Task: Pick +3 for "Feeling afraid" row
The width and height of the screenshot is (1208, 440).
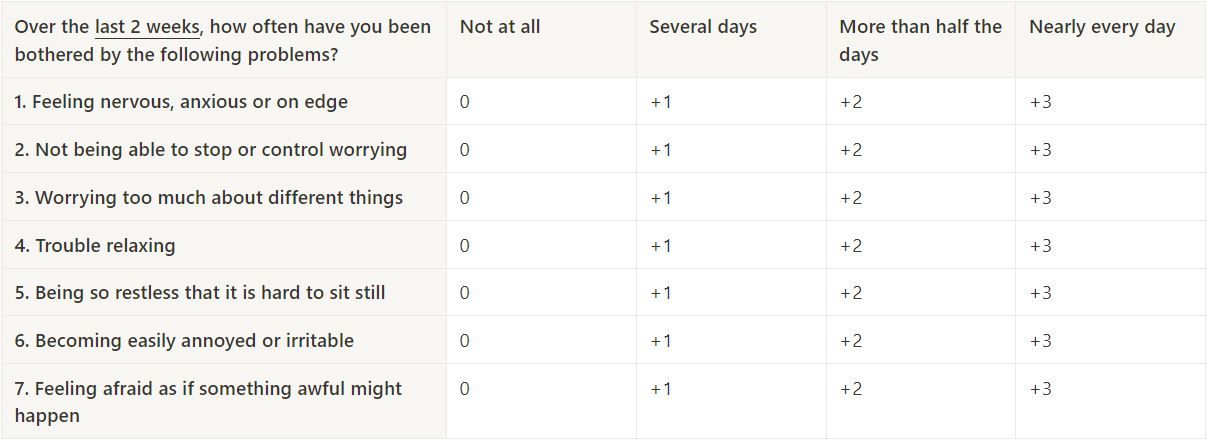Action: pos(1040,389)
